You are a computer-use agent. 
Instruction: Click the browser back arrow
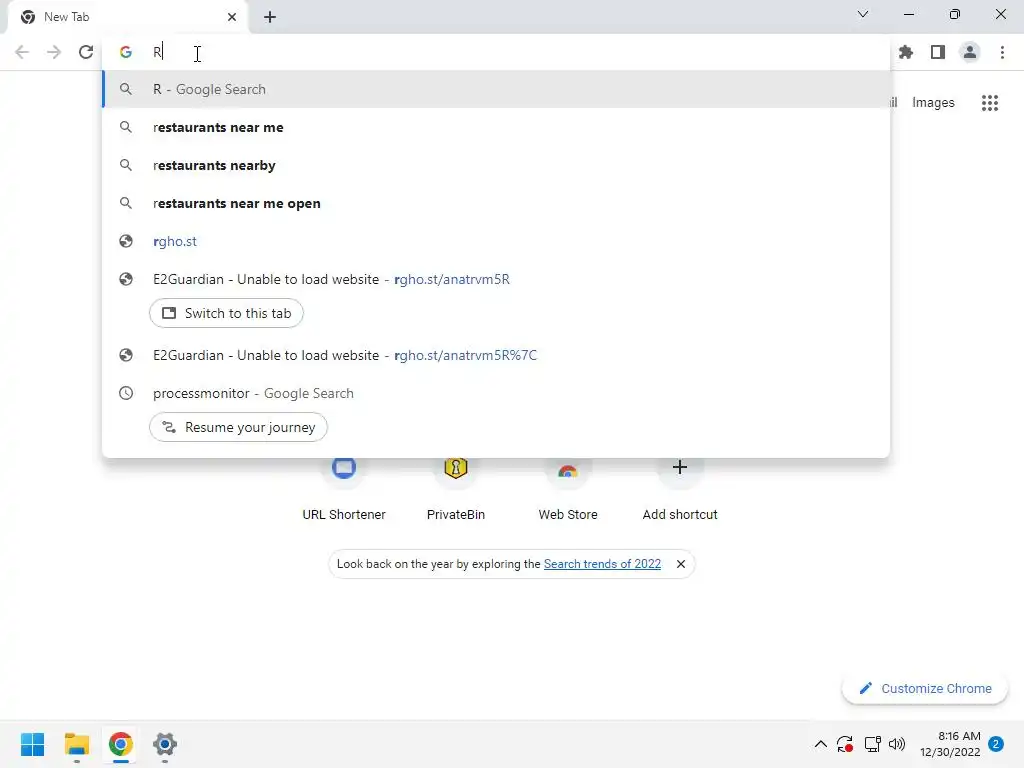pos(22,52)
